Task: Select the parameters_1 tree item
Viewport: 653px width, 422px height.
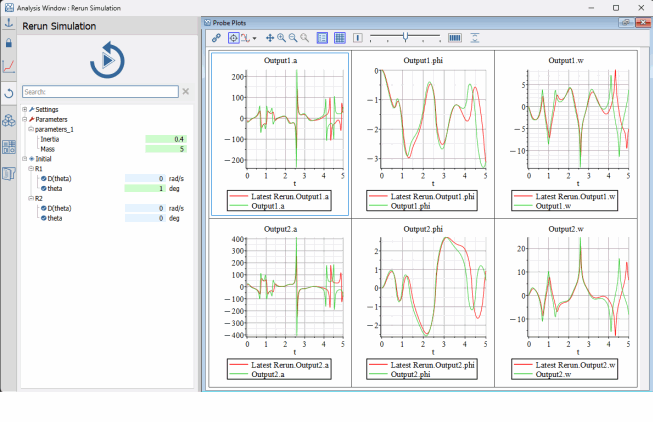Action: 56,129
